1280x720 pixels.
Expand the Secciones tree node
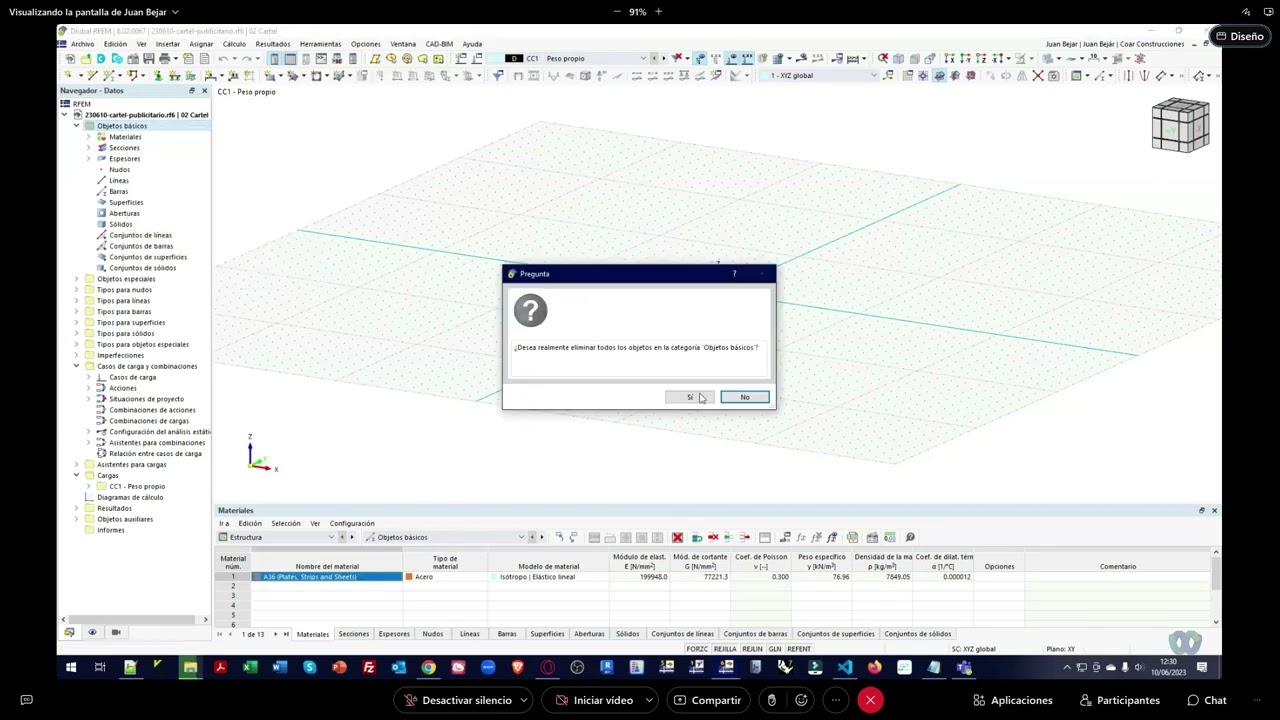[88, 148]
